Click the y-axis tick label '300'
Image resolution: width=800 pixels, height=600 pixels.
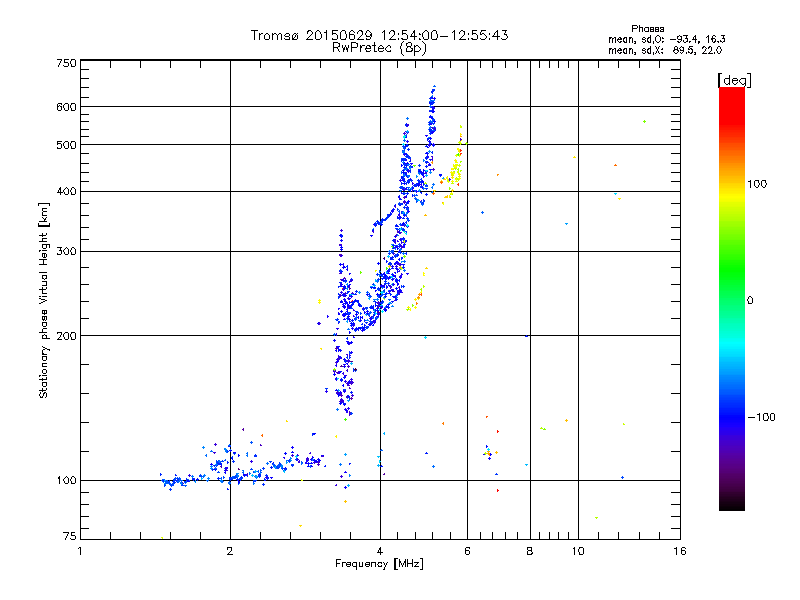66,252
